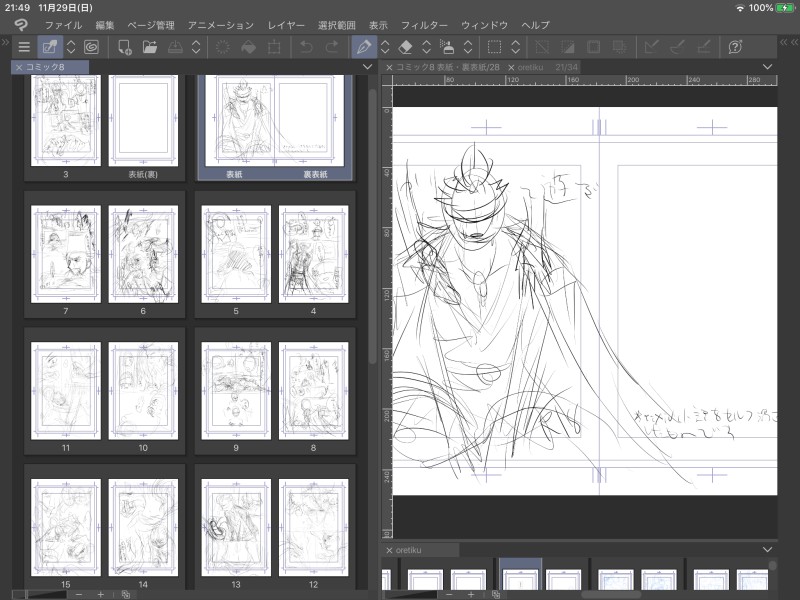Open the stepper beside the Airbrush tool
The width and height of the screenshot is (800, 600).
468,47
